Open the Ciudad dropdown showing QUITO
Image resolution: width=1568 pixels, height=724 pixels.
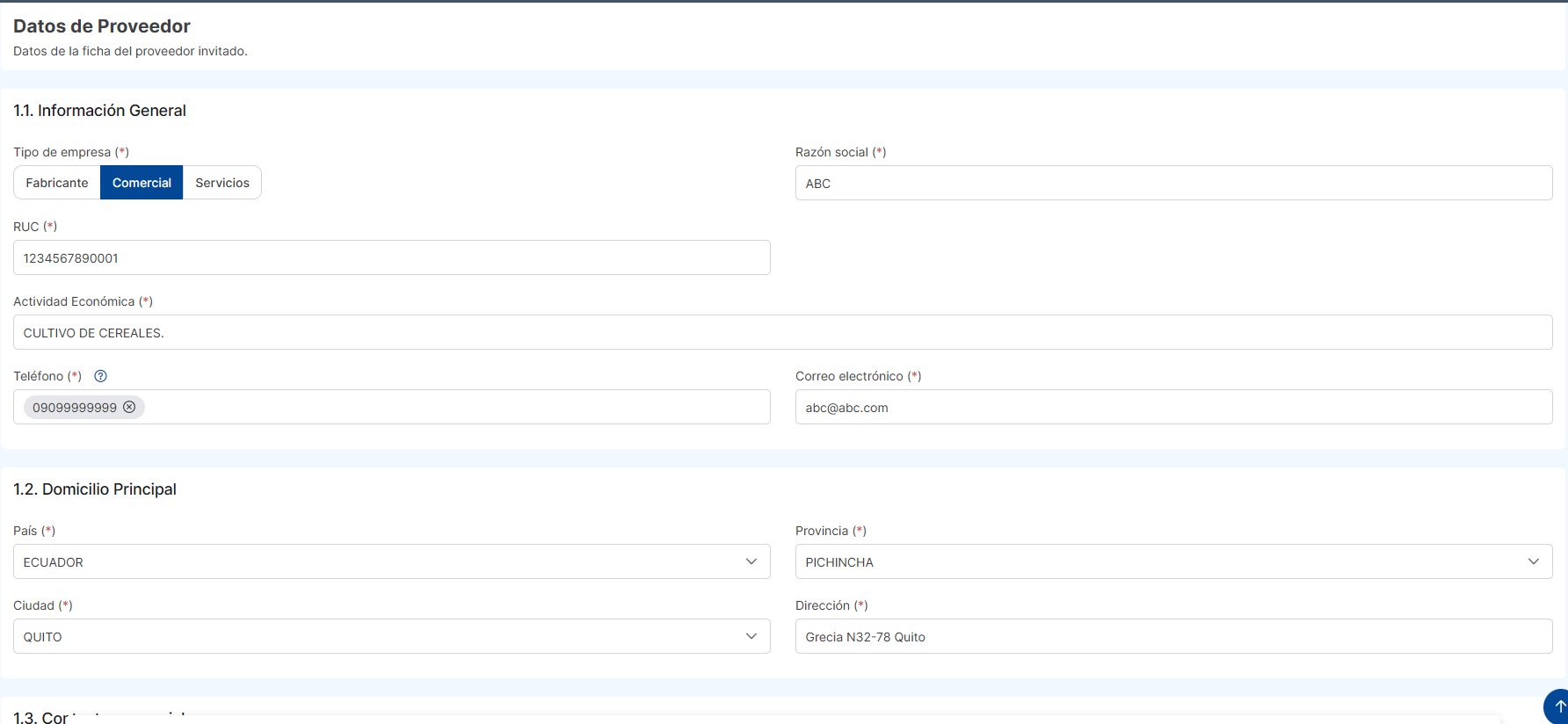[378, 636]
